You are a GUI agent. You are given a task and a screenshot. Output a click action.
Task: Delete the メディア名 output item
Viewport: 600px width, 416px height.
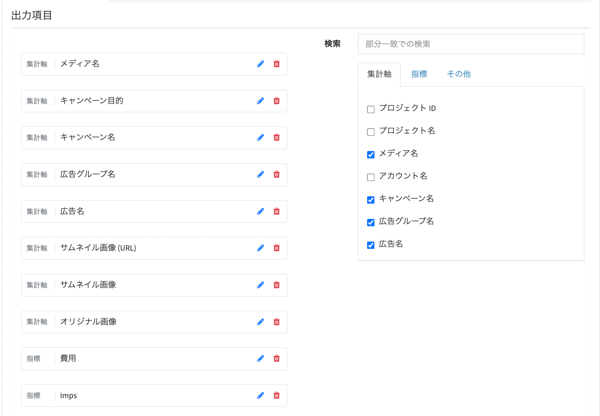[x=277, y=64]
